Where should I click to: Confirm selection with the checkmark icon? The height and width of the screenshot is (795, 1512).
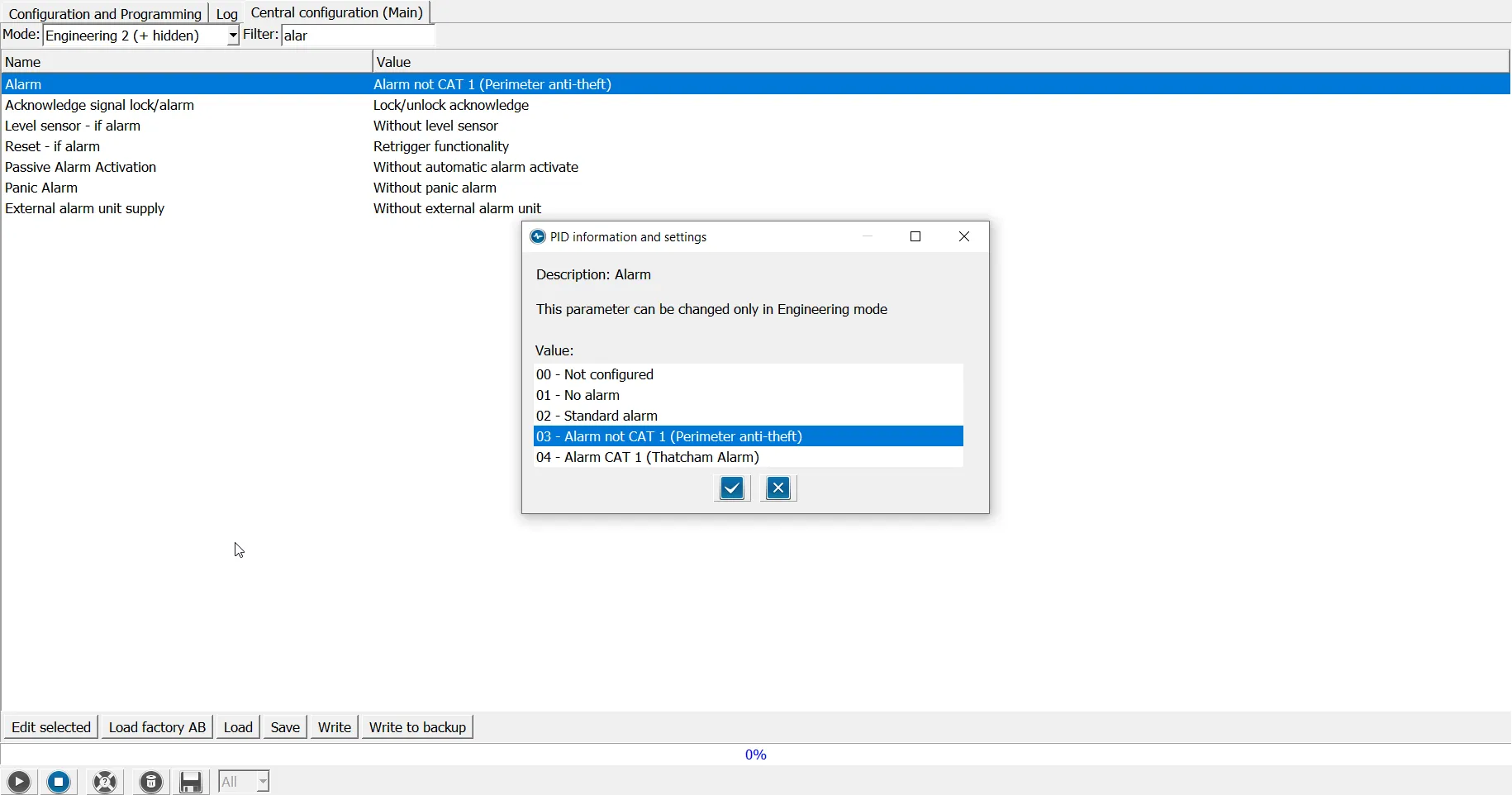click(733, 488)
